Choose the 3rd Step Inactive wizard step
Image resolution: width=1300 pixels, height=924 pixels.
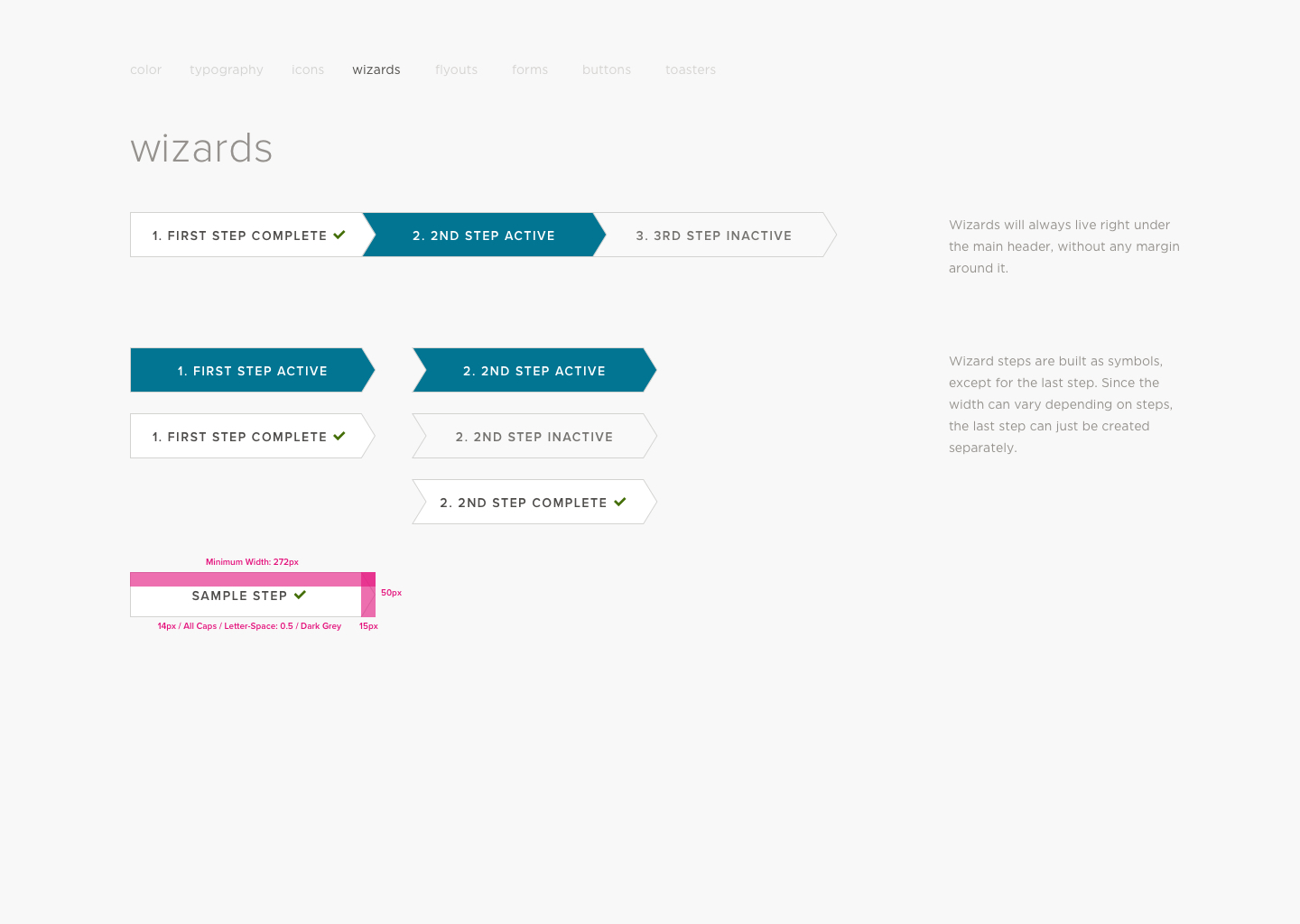[x=714, y=235]
